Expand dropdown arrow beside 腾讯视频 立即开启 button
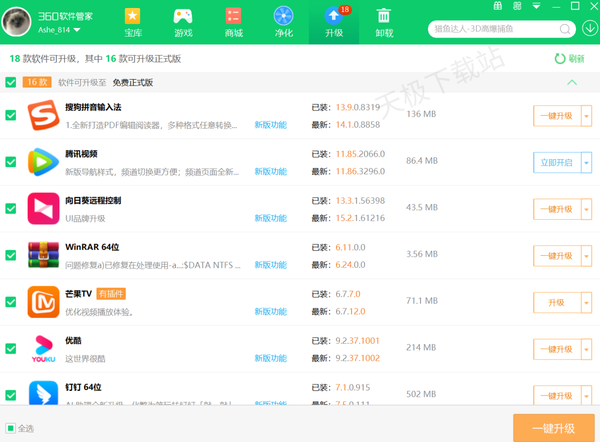This screenshot has height=442, width=600. click(x=586, y=162)
